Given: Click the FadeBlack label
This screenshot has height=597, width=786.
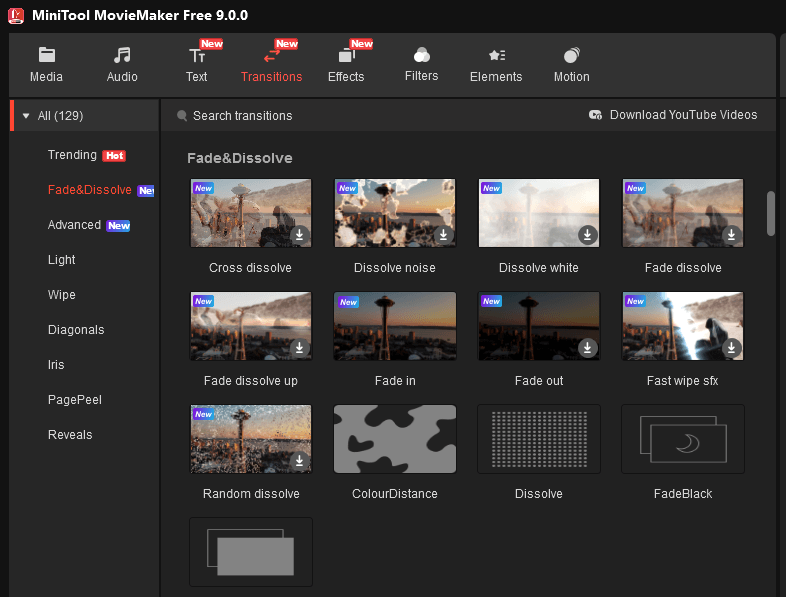Looking at the screenshot, I should pyautogui.click(x=683, y=494).
